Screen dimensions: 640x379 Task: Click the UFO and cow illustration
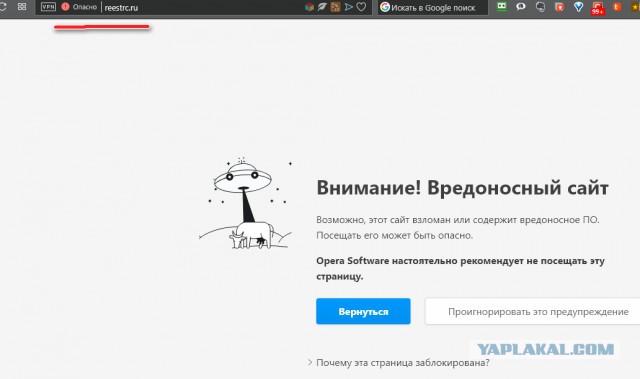[245, 204]
